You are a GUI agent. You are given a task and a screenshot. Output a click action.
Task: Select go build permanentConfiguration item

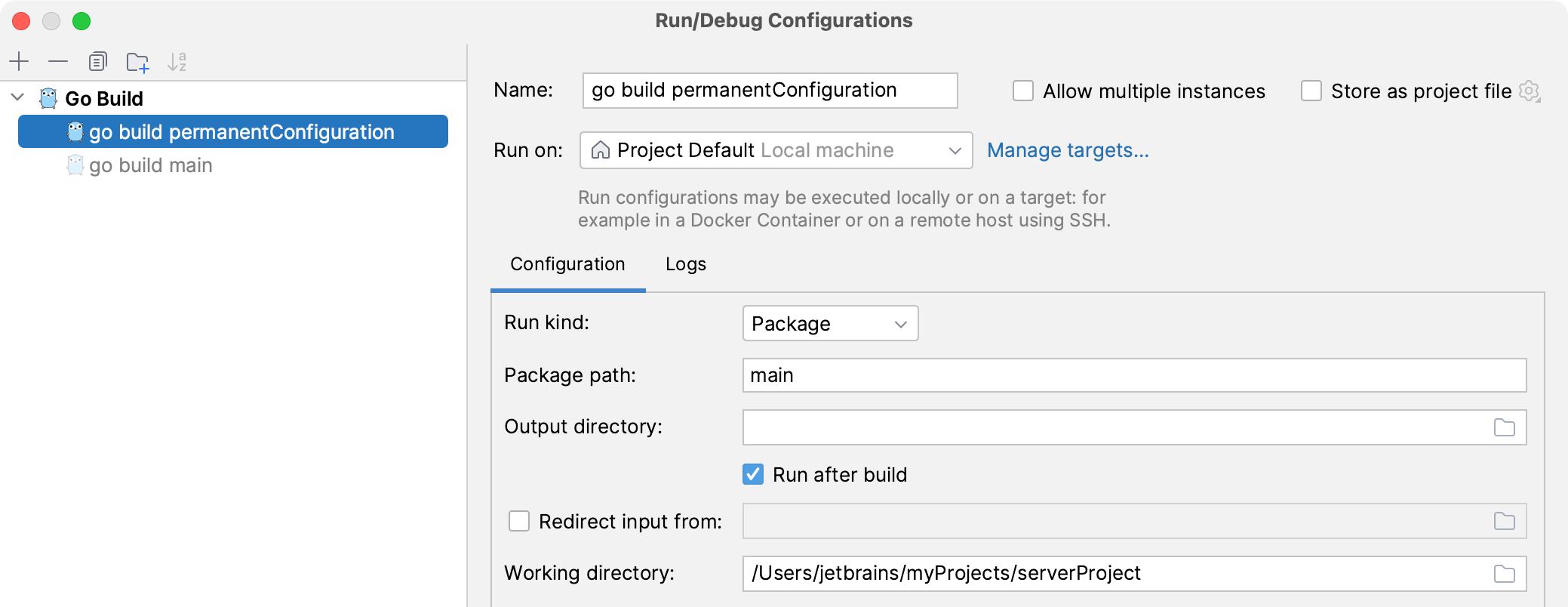[x=233, y=131]
